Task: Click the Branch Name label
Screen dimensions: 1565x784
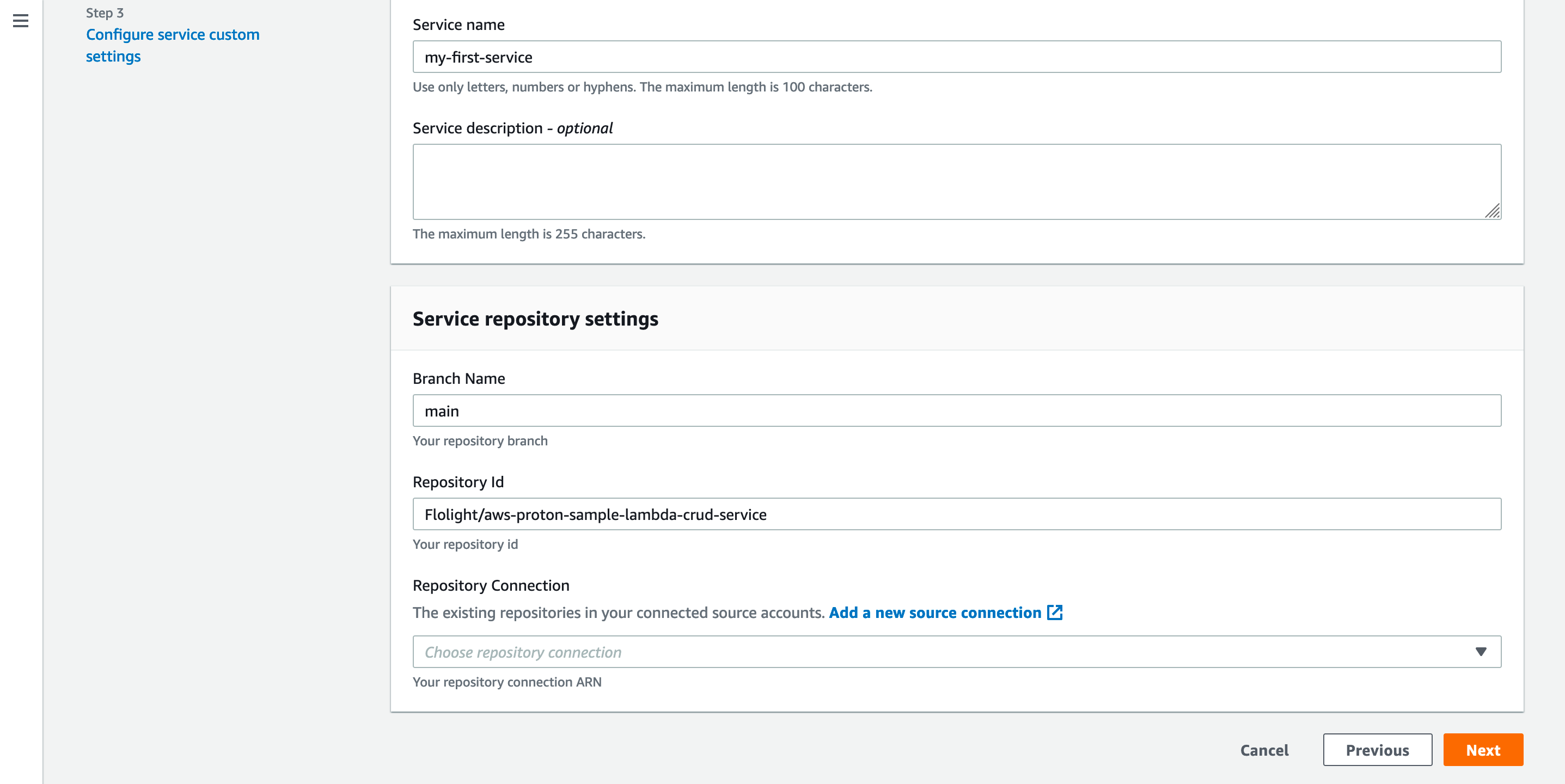Action: click(x=458, y=378)
